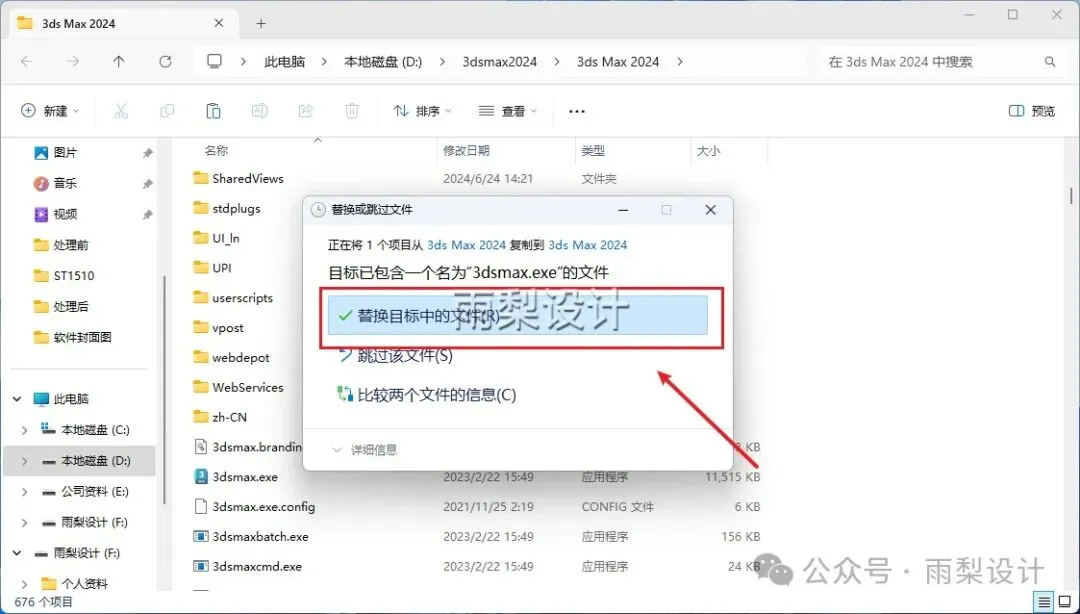Select the 3dsmaxcmd.exe file
1080x614 pixels.
click(256, 566)
